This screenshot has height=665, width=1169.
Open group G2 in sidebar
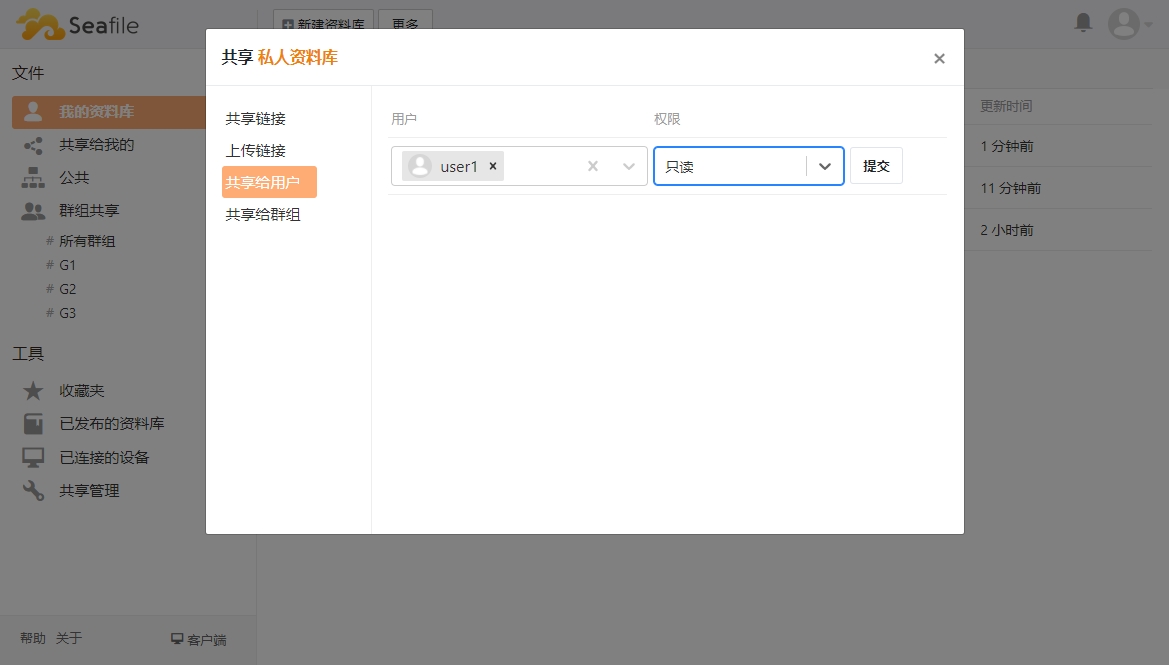pyautogui.click(x=67, y=289)
